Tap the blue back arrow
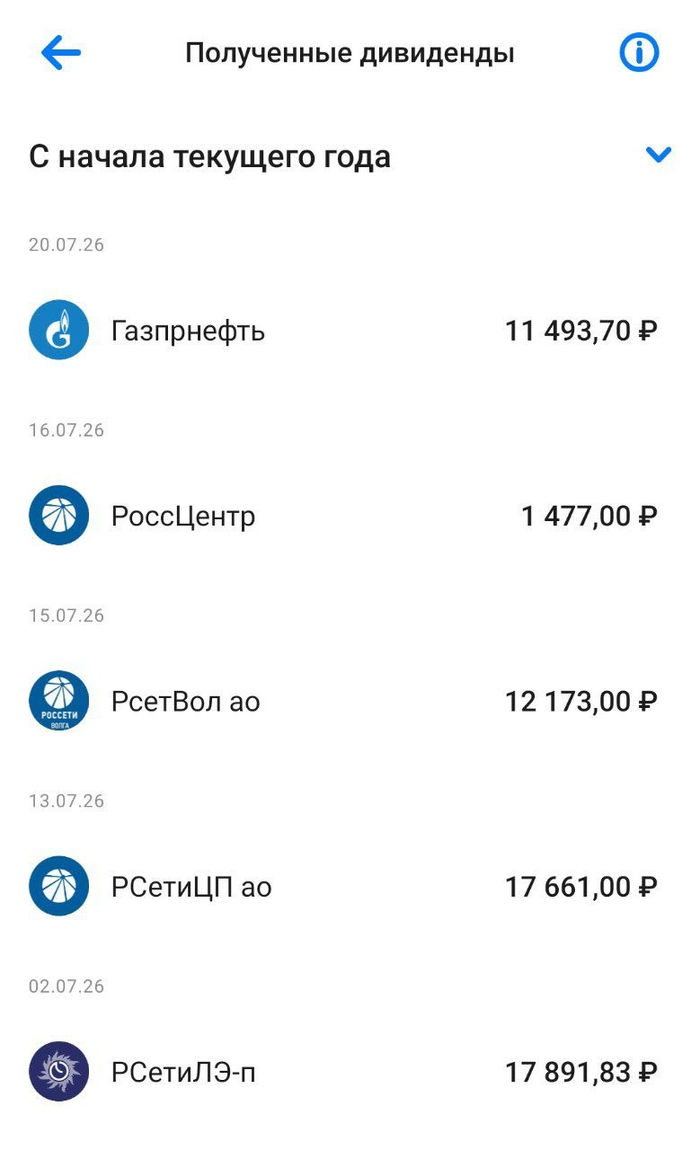This screenshot has height=1150, width=700. click(x=61, y=53)
